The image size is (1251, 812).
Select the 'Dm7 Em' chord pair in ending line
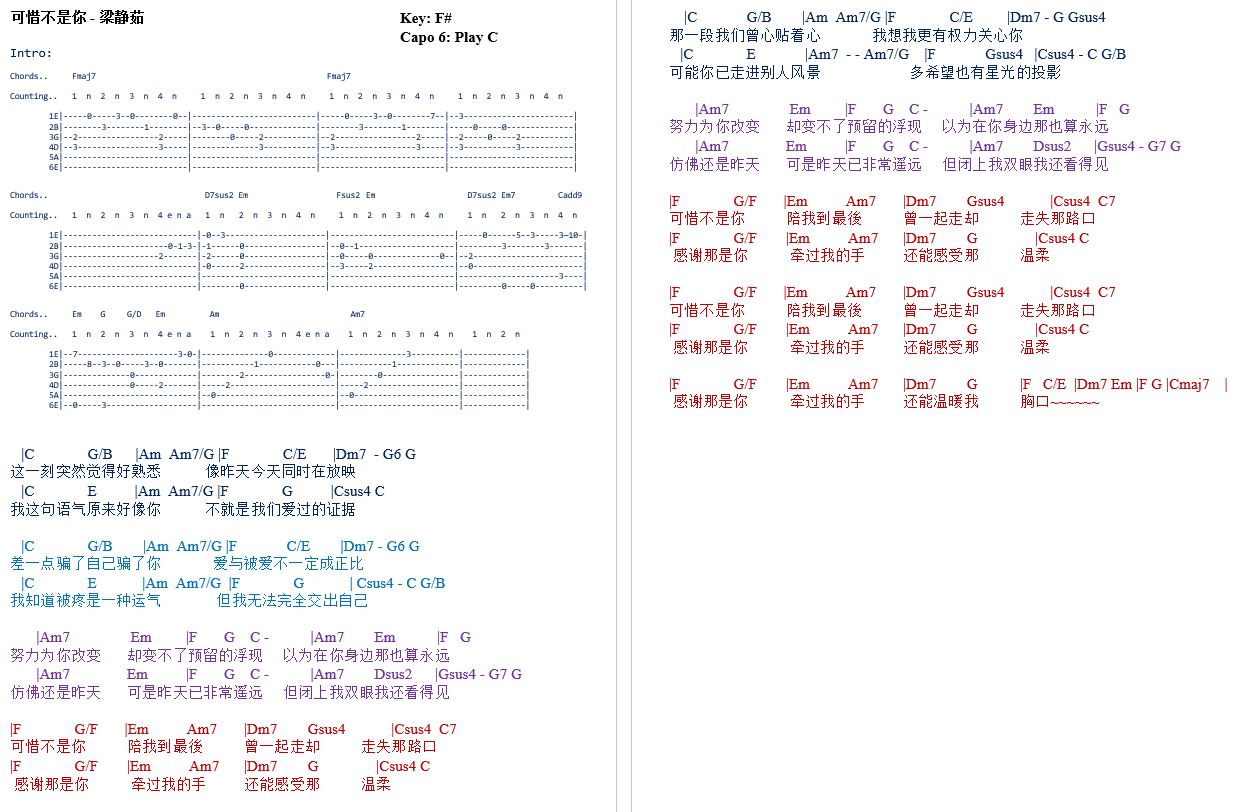point(1104,384)
